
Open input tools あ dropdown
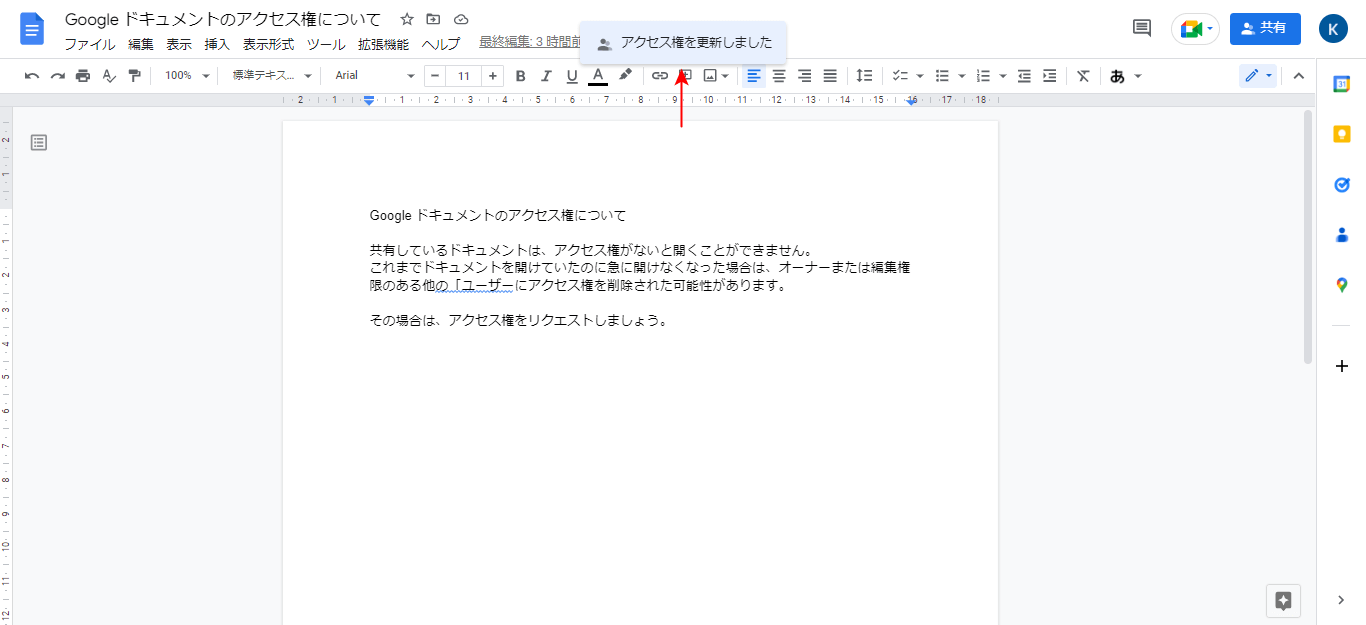(1125, 75)
